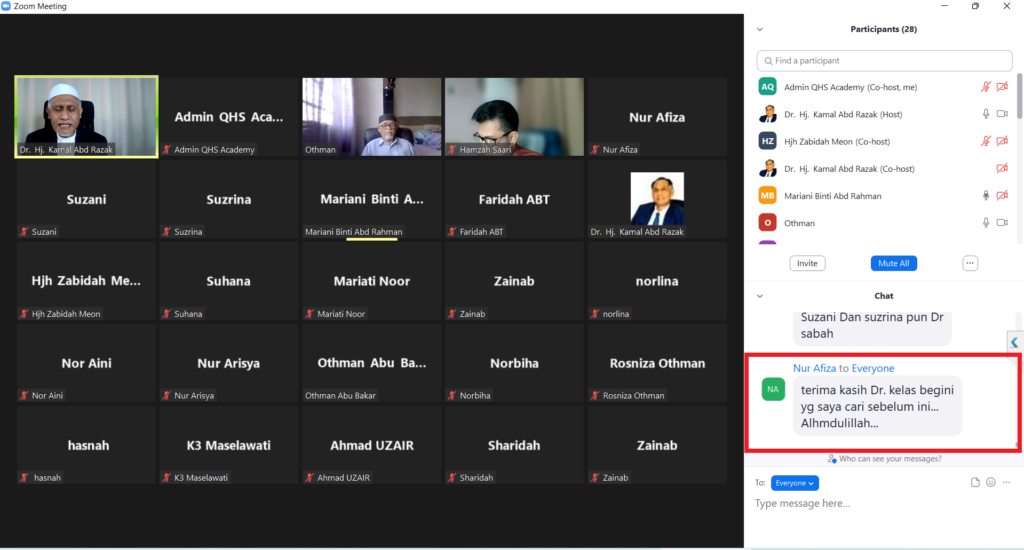Toggle video for Hjh Zabidah Meon

1002,141
